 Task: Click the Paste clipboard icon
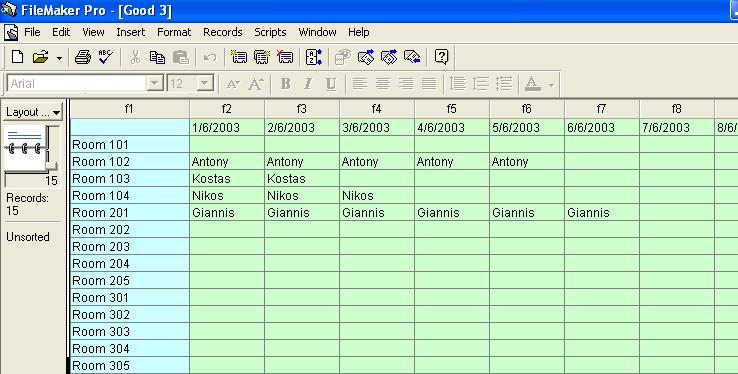pos(181,57)
